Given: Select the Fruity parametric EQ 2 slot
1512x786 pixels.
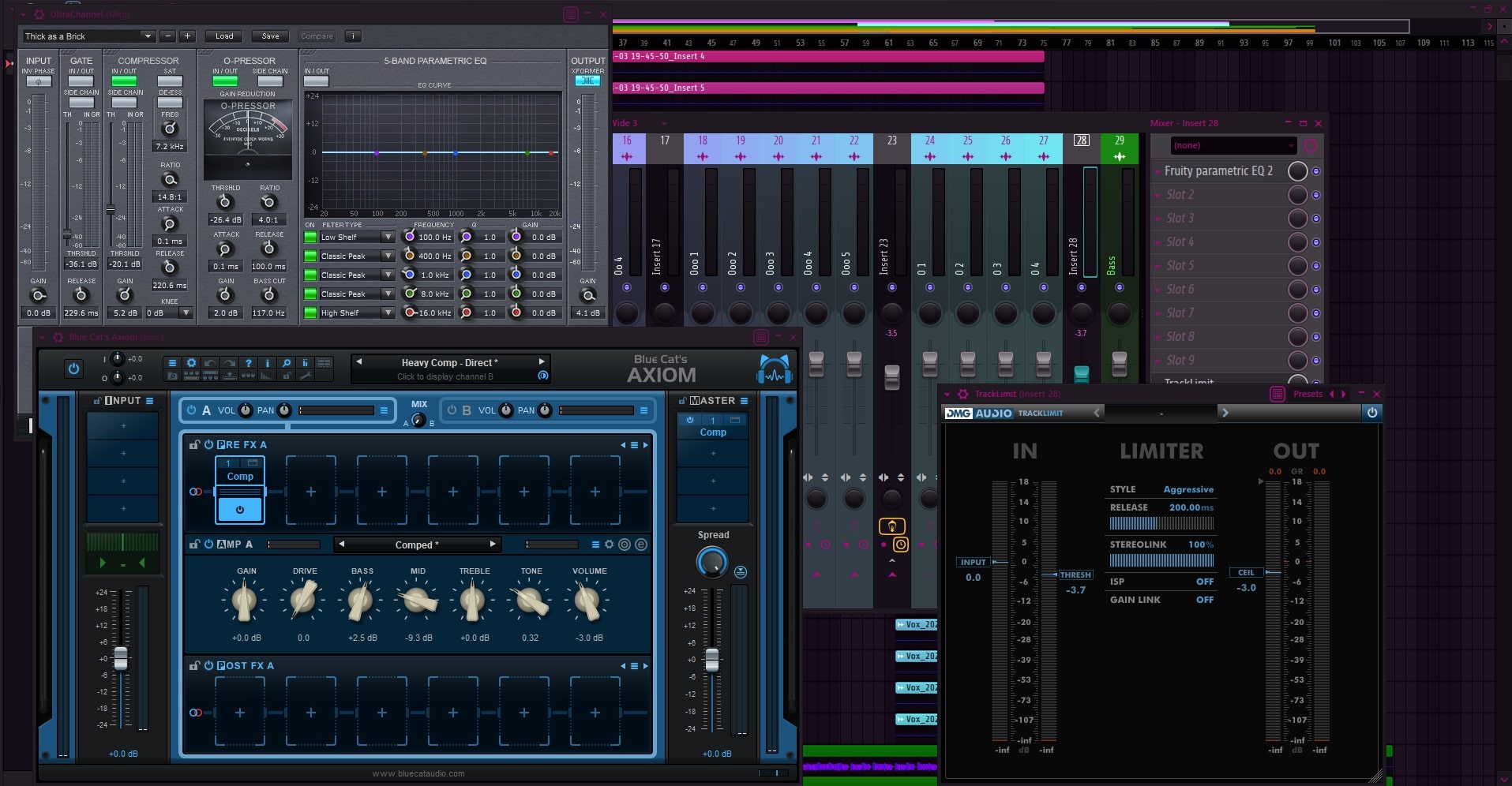Looking at the screenshot, I should pos(1218,171).
